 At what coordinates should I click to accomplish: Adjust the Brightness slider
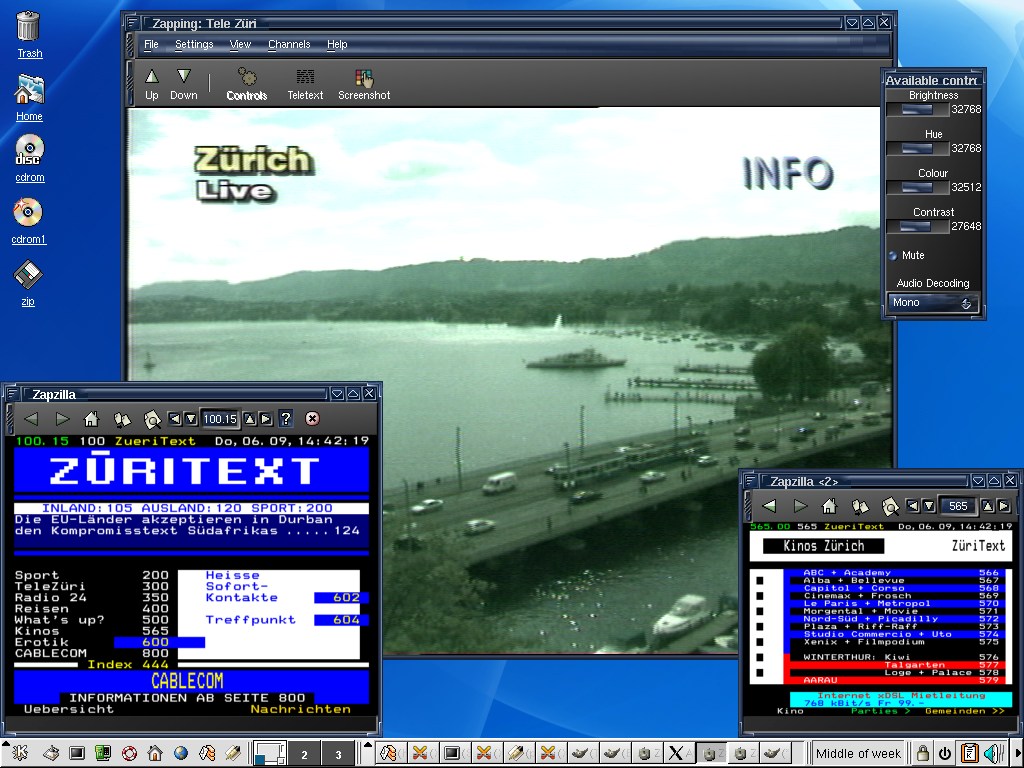click(916, 110)
